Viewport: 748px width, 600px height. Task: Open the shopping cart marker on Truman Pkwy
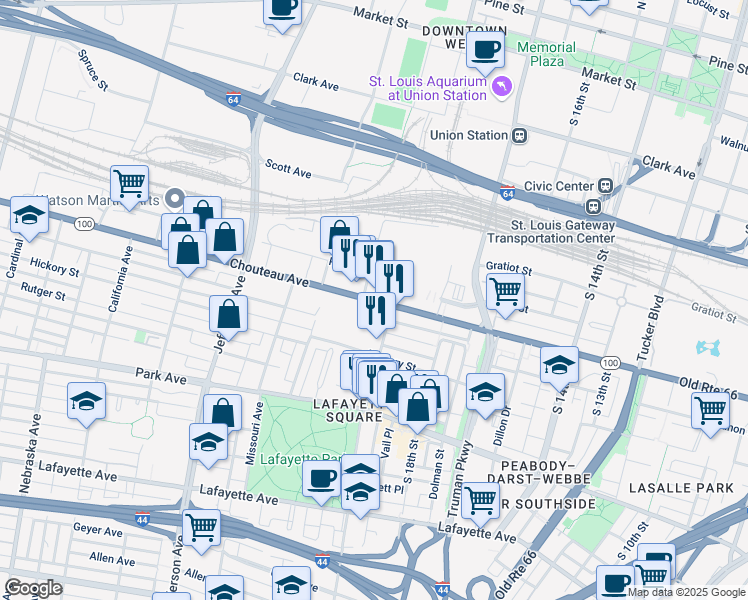click(x=481, y=502)
